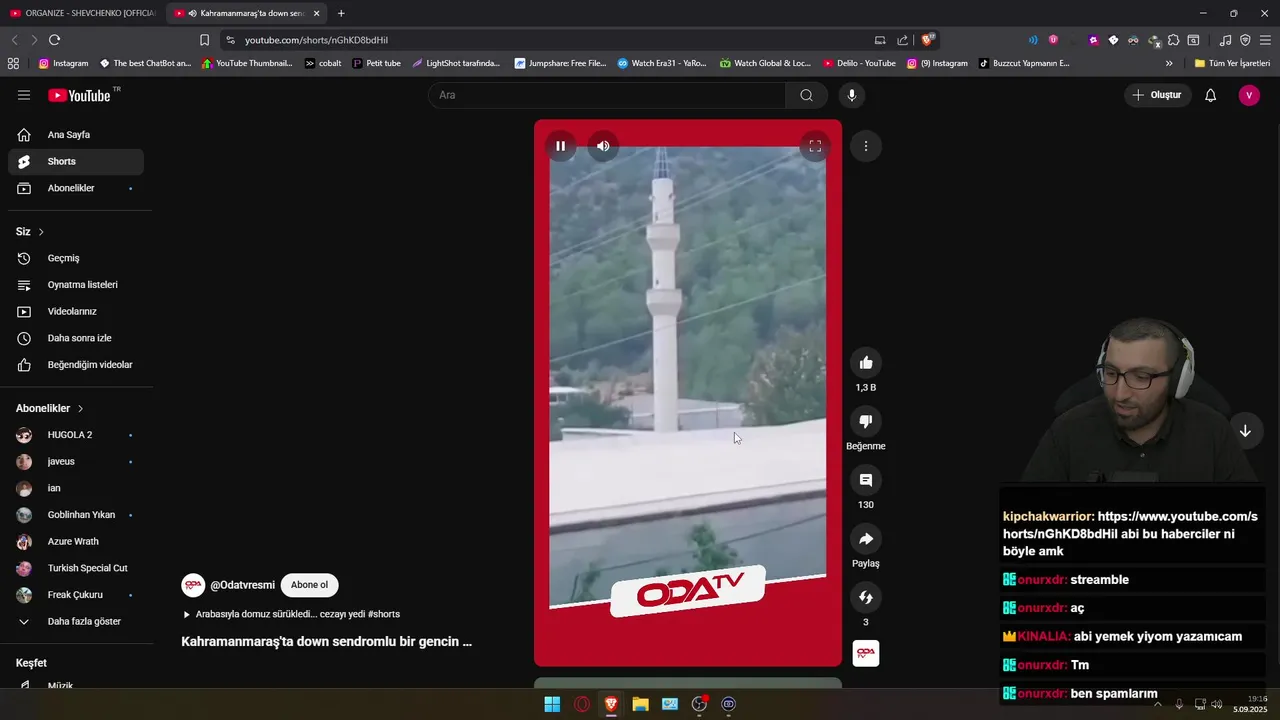
Task: Open the ian channel
Action: (x=76, y=488)
